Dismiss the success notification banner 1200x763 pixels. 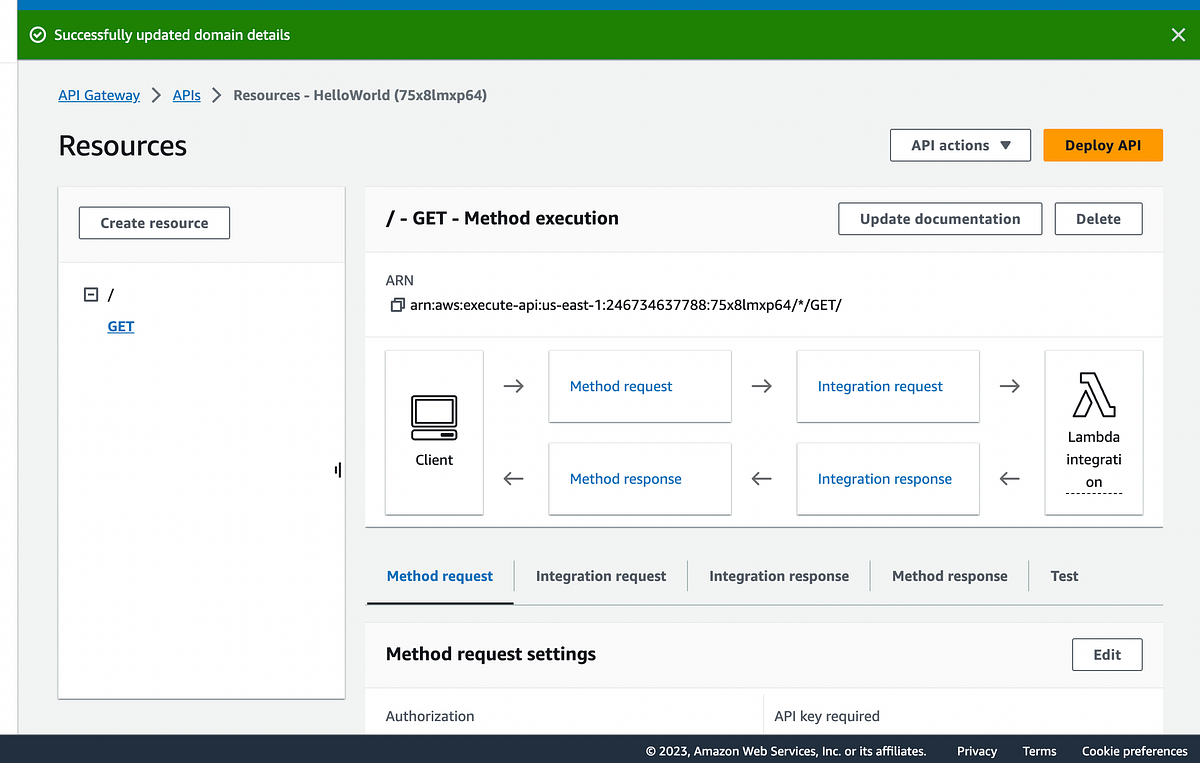[x=1178, y=33]
